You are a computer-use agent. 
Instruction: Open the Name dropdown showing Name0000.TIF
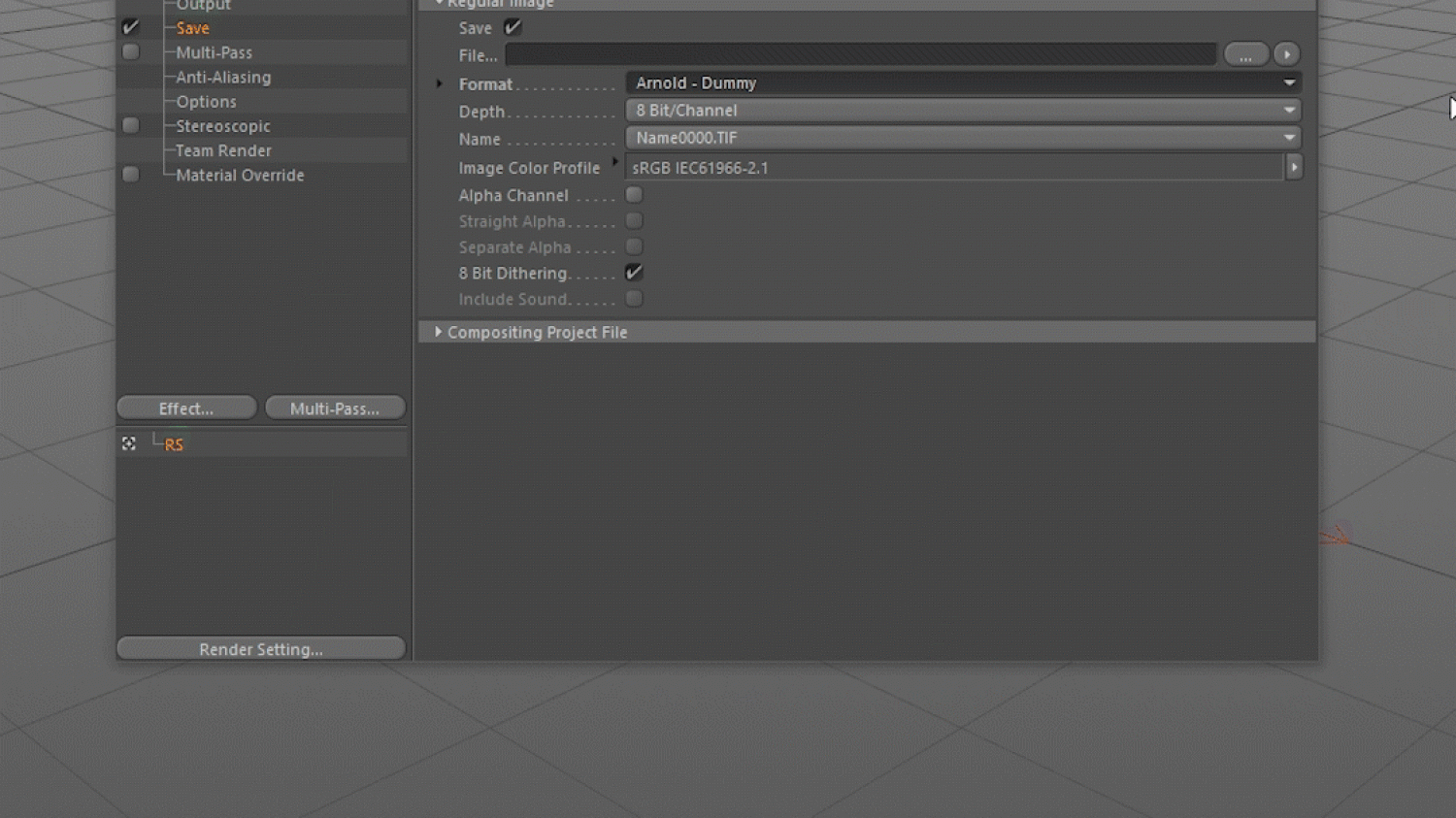click(962, 138)
